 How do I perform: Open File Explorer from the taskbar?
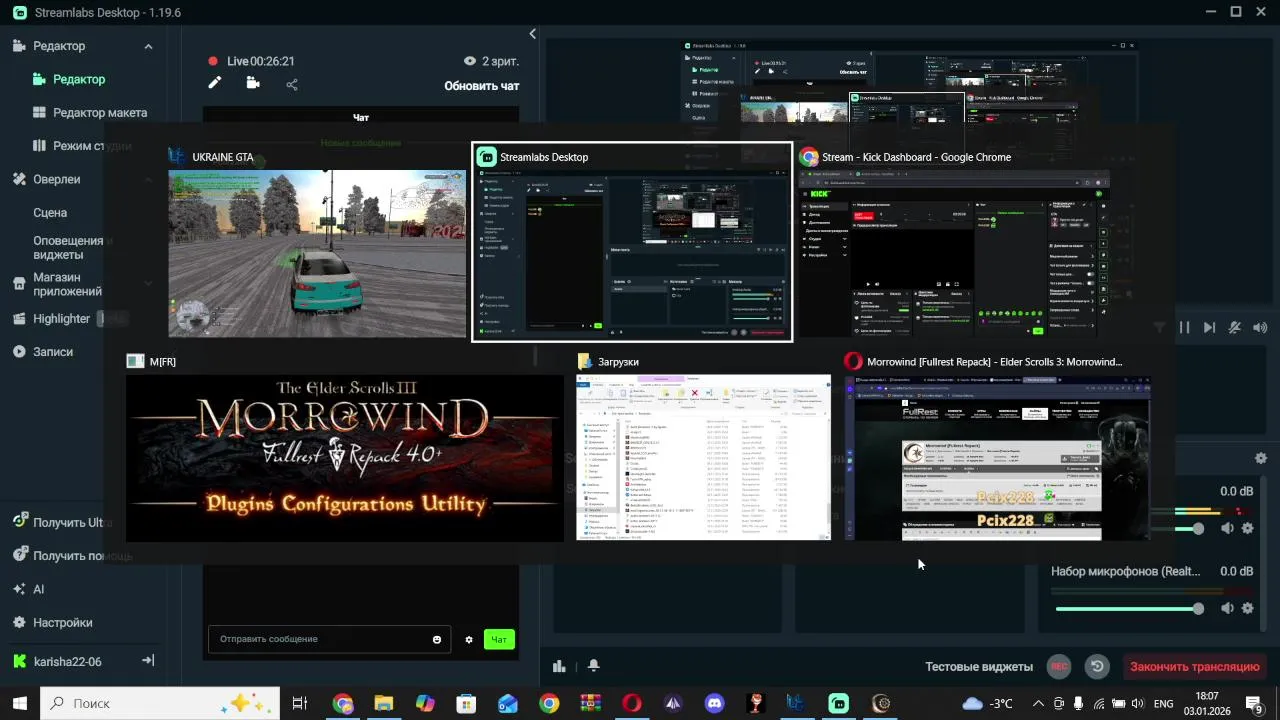click(x=383, y=703)
